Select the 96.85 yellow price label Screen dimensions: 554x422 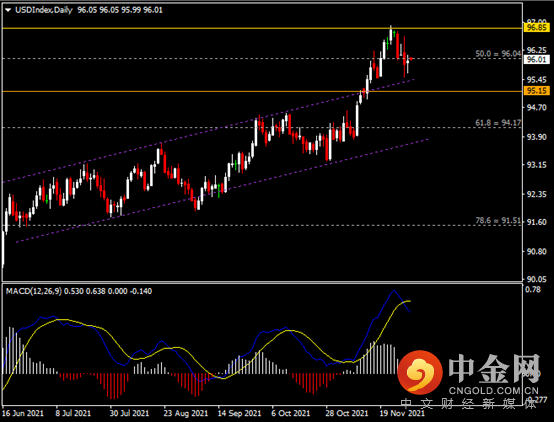(536, 28)
